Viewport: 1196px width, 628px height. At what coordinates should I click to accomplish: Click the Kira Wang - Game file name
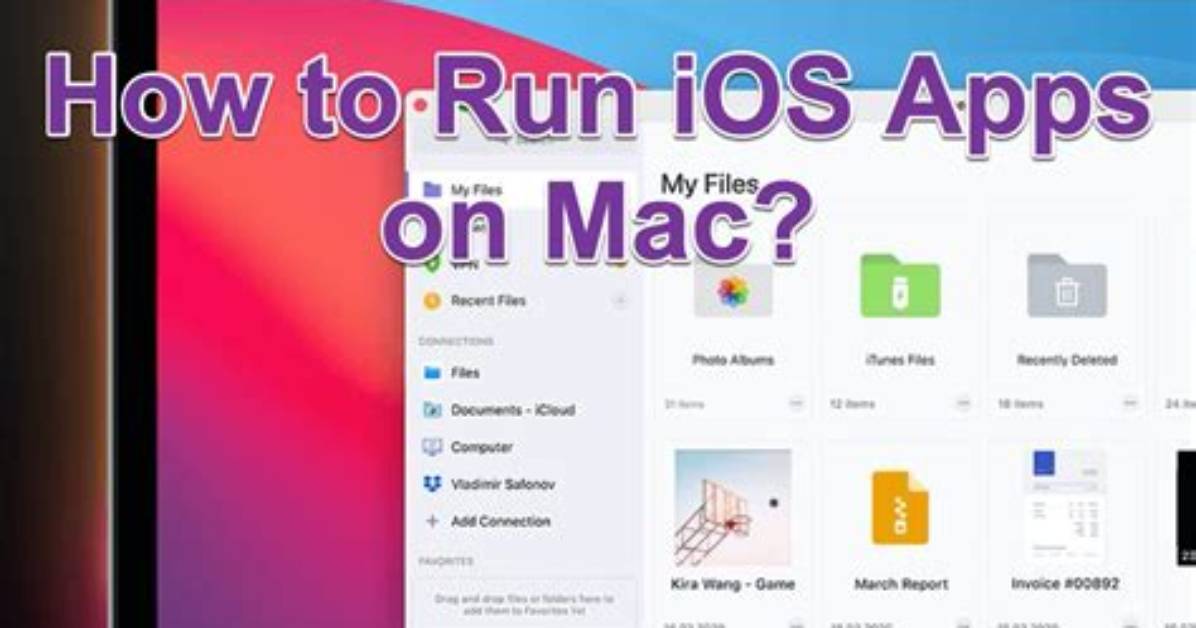[x=733, y=584]
